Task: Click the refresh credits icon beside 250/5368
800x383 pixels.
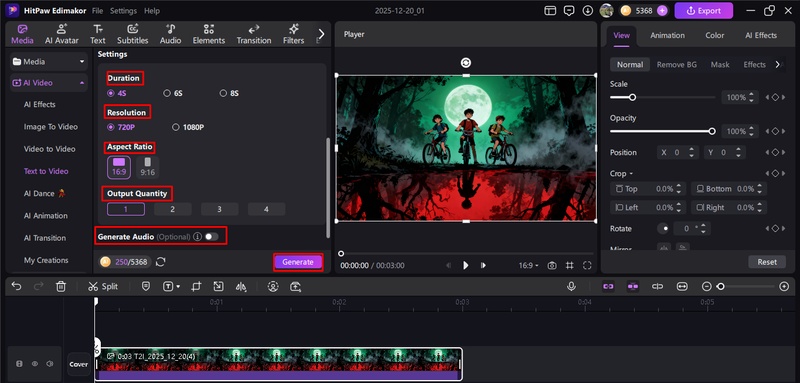Action: (x=161, y=262)
